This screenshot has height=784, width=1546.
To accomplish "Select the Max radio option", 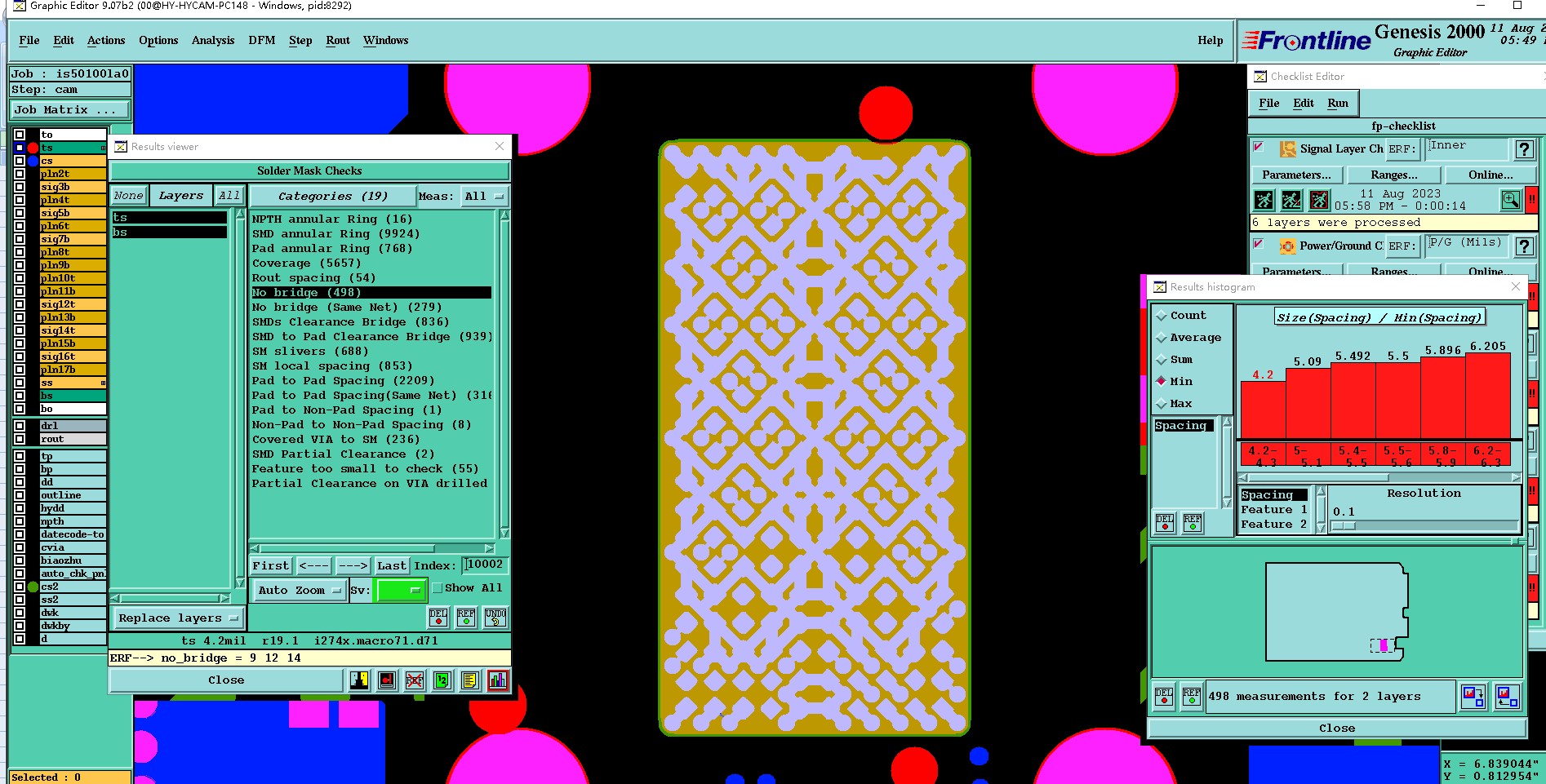I will click(x=1162, y=404).
